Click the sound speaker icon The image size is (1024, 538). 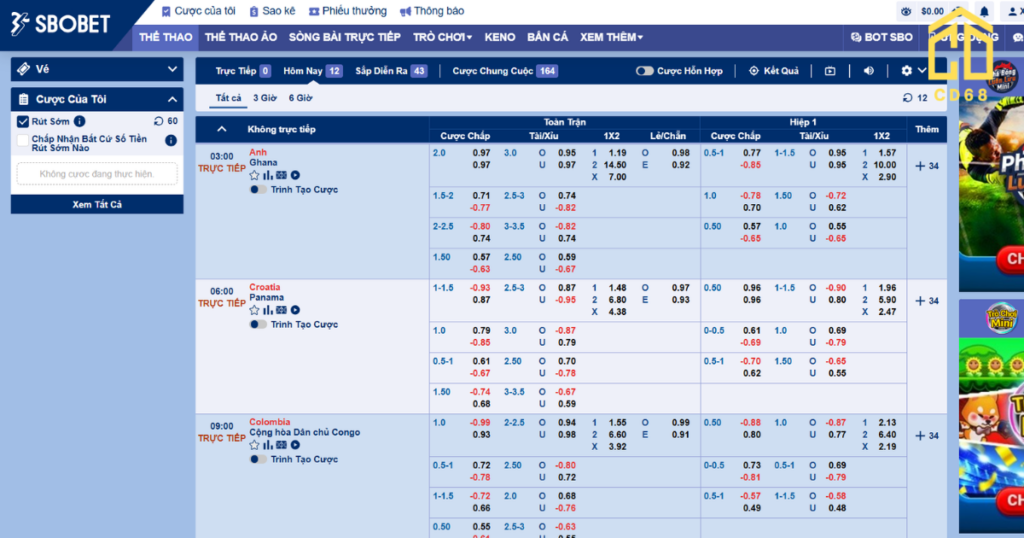coord(869,71)
